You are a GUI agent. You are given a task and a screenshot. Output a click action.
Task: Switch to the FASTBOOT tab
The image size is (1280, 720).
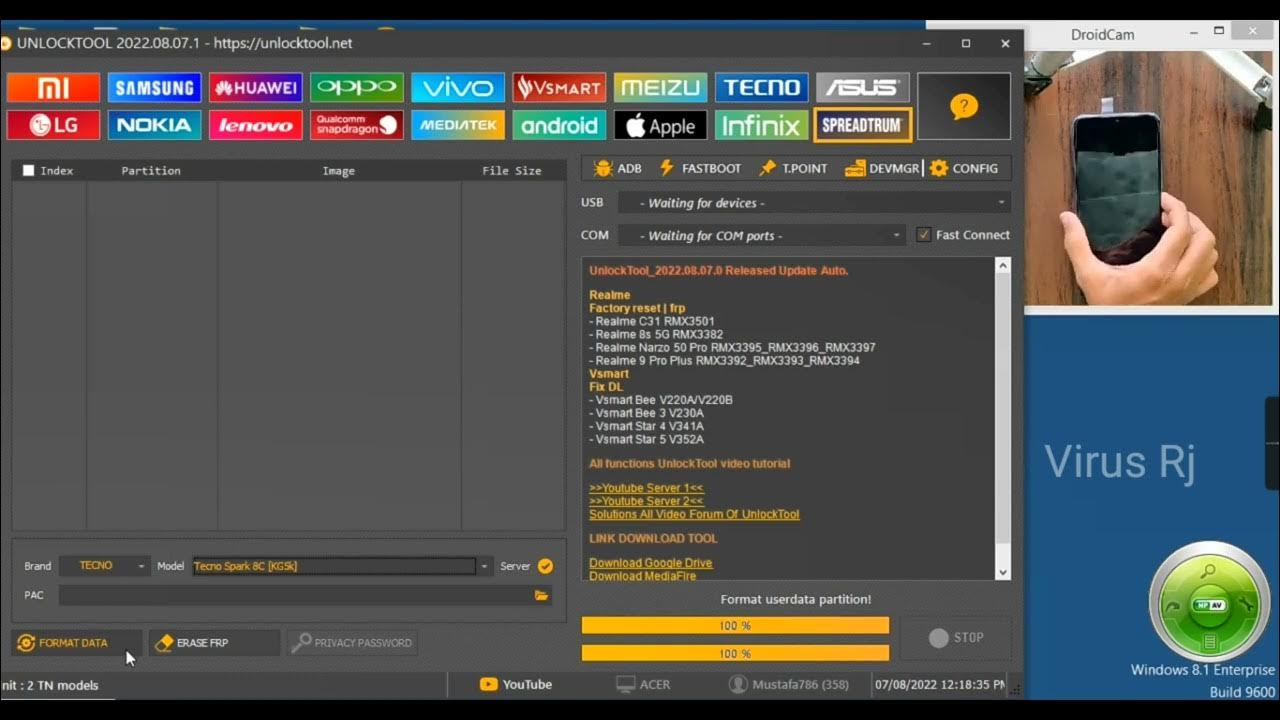(x=699, y=168)
